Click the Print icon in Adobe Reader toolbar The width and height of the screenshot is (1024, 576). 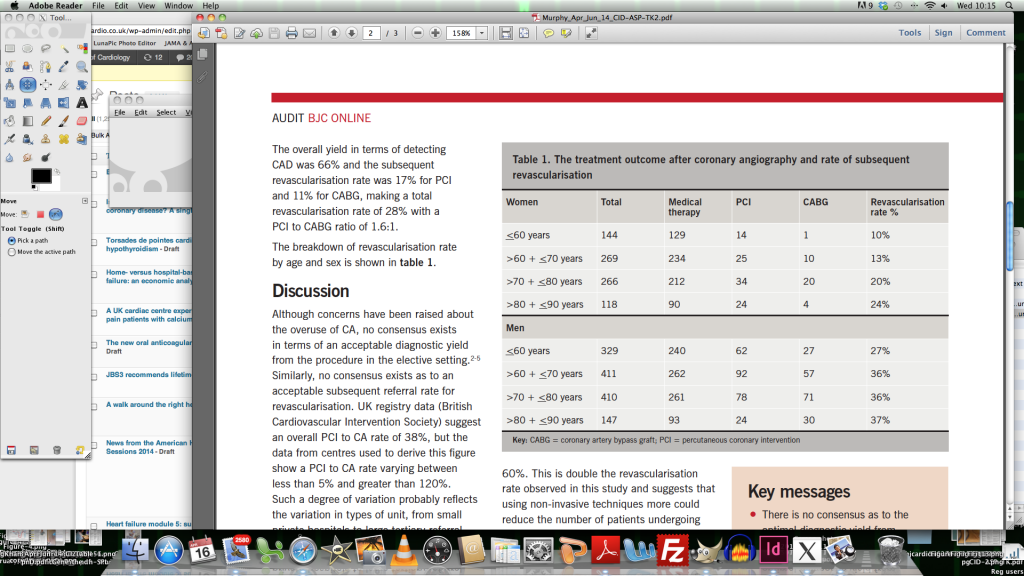[x=291, y=33]
